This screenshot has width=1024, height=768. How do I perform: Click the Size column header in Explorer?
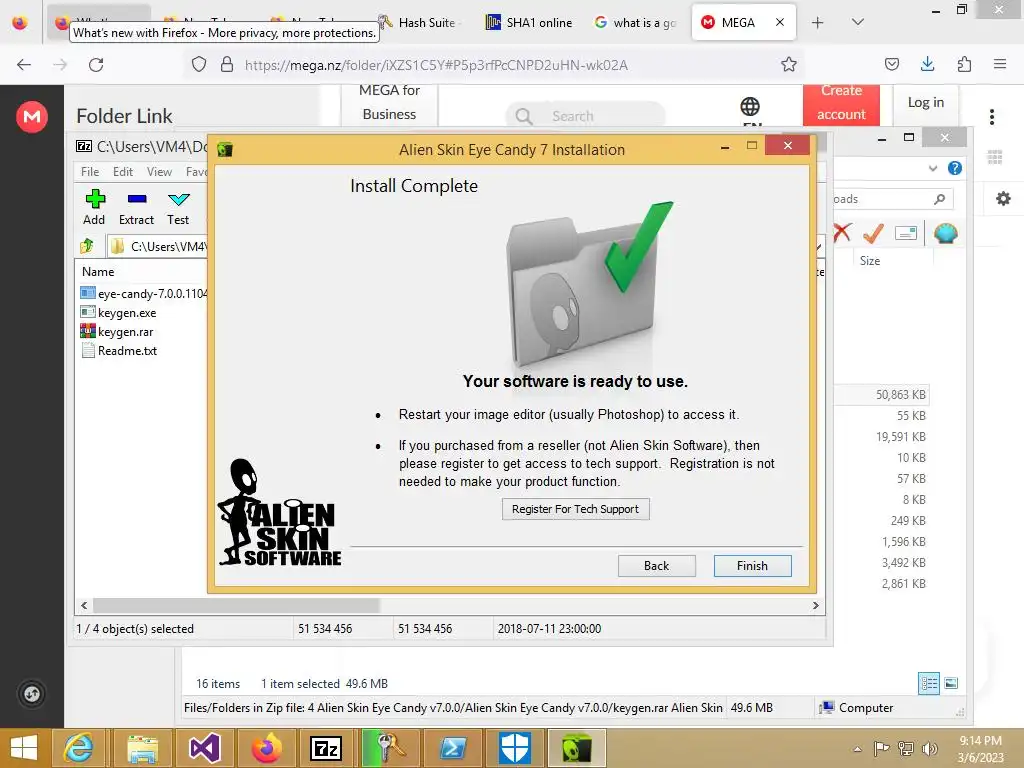coord(870,261)
